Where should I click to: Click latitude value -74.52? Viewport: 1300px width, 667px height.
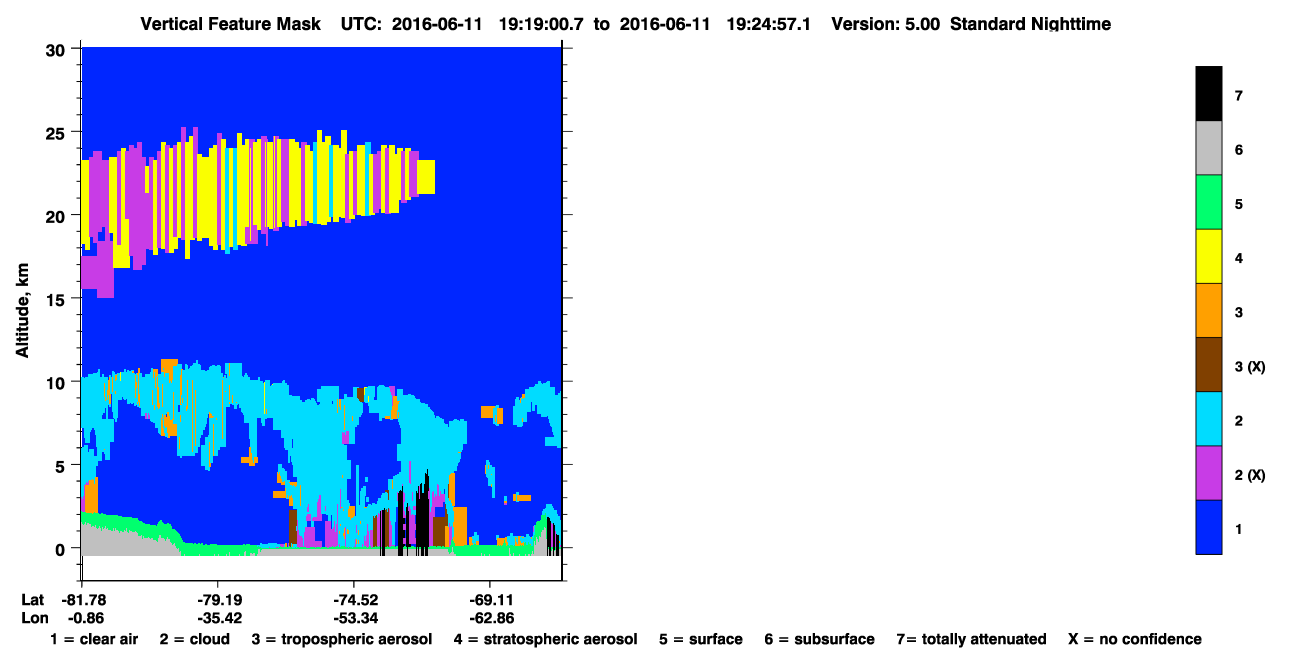[354, 600]
